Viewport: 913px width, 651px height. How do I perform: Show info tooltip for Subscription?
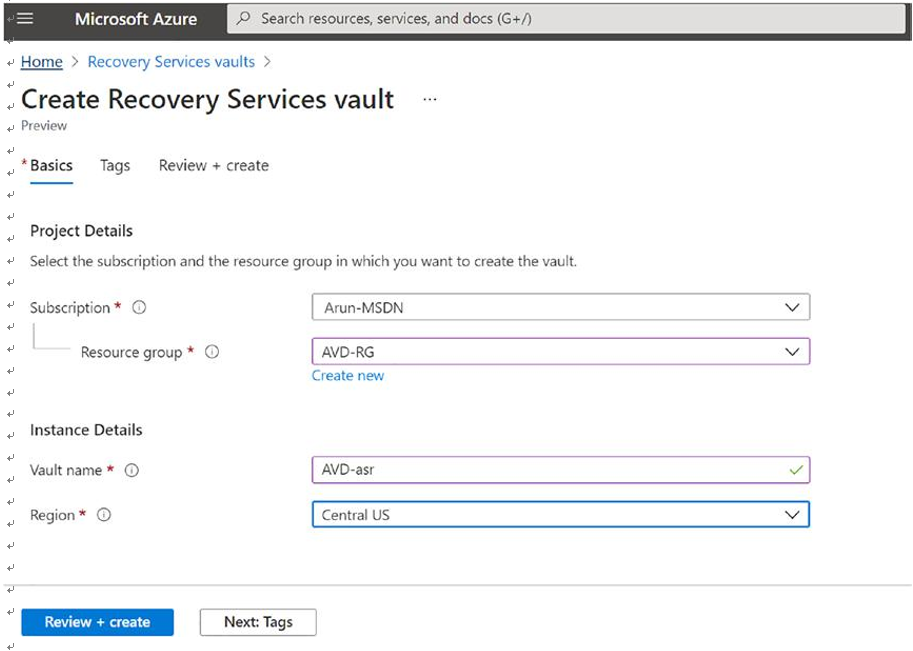point(139,307)
